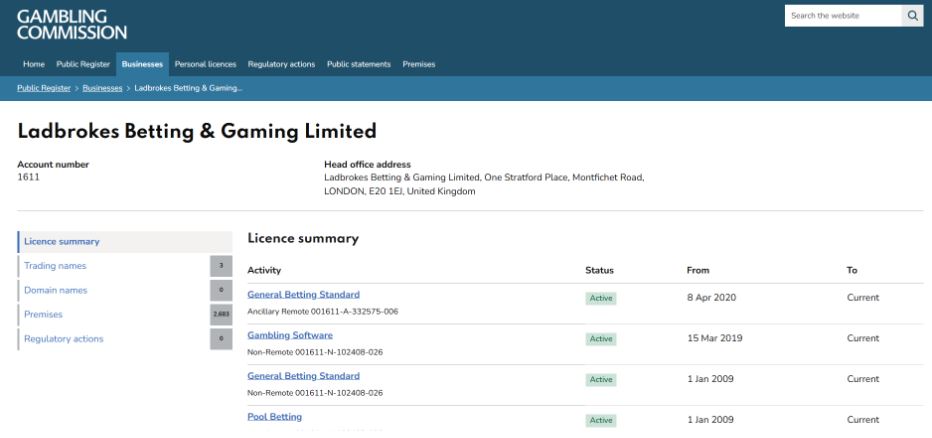The image size is (932, 438).
Task: Click the Gambling Commission logo
Action: pyautogui.click(x=72, y=24)
